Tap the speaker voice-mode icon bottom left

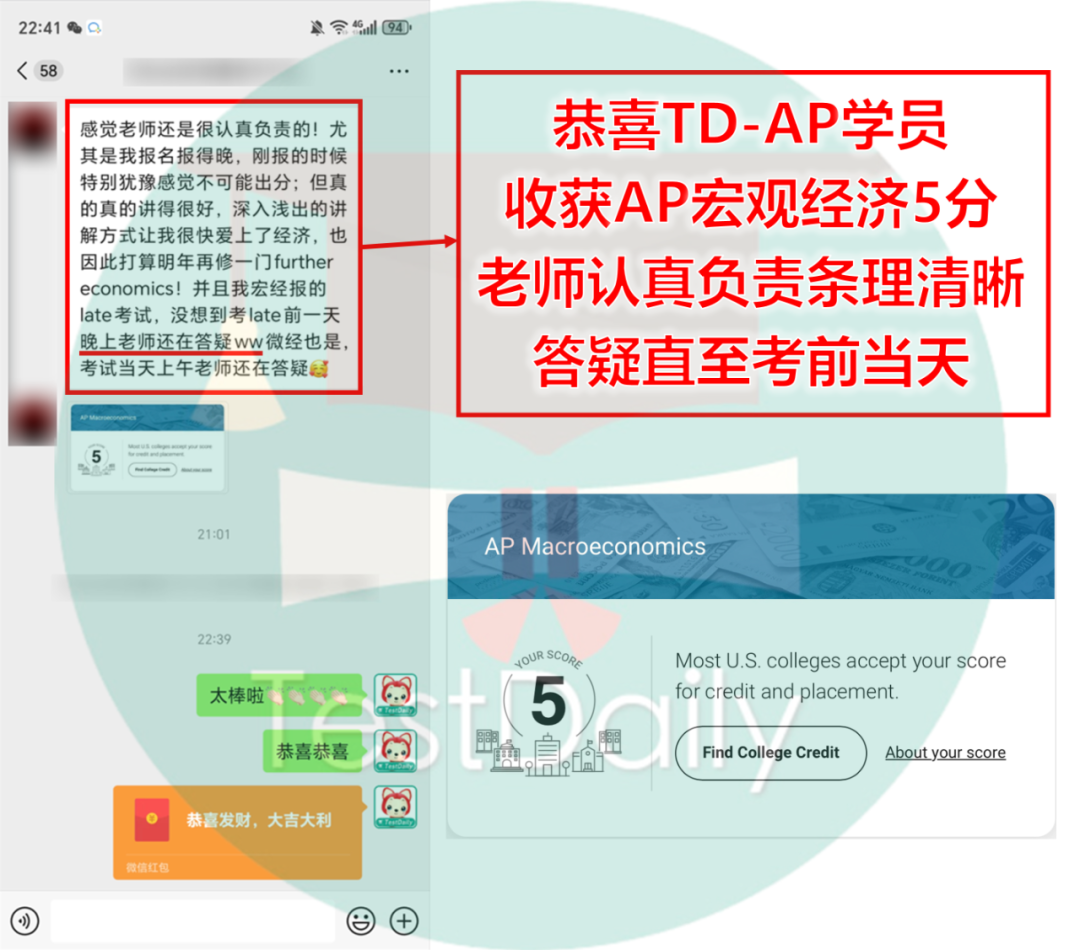(22, 921)
